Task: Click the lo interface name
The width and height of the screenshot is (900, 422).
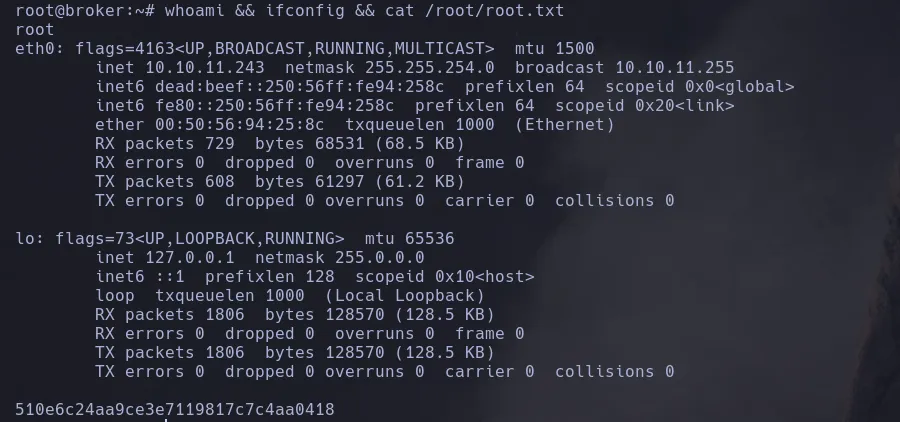Action: pyautogui.click(x=25, y=238)
